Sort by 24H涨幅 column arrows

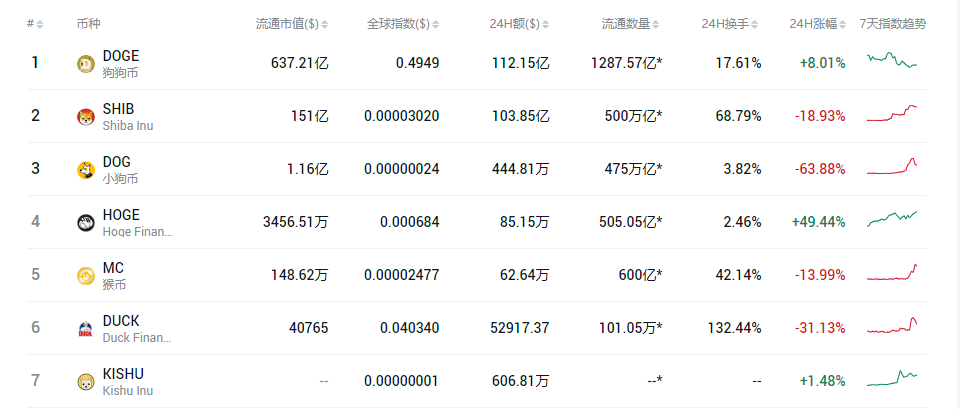tap(843, 24)
